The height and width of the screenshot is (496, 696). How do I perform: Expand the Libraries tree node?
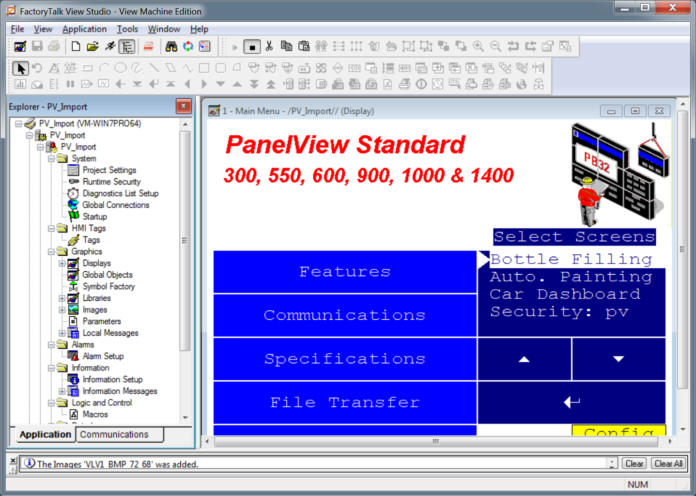point(62,298)
